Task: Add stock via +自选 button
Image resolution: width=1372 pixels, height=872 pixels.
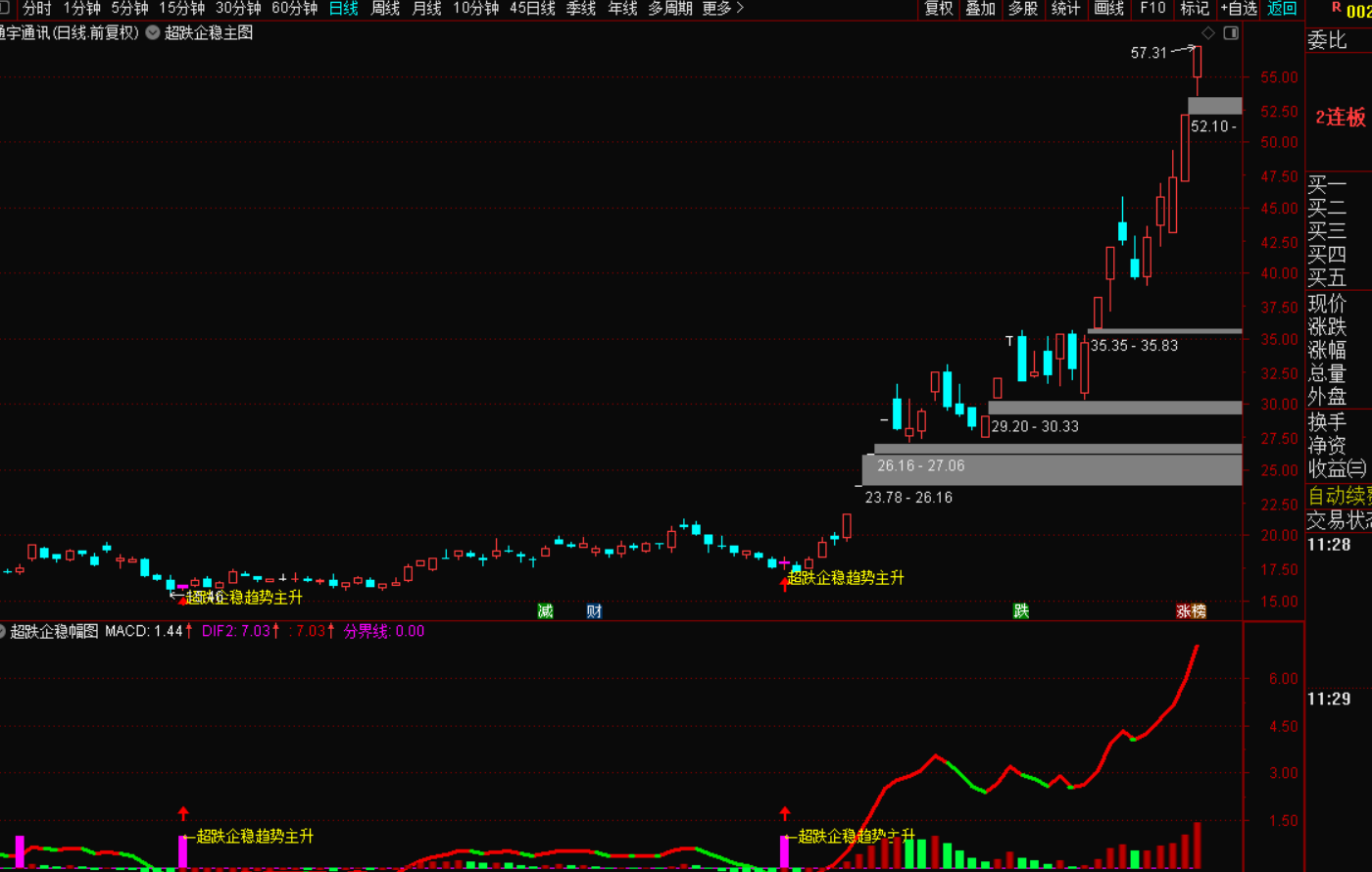Action: pyautogui.click(x=1239, y=9)
